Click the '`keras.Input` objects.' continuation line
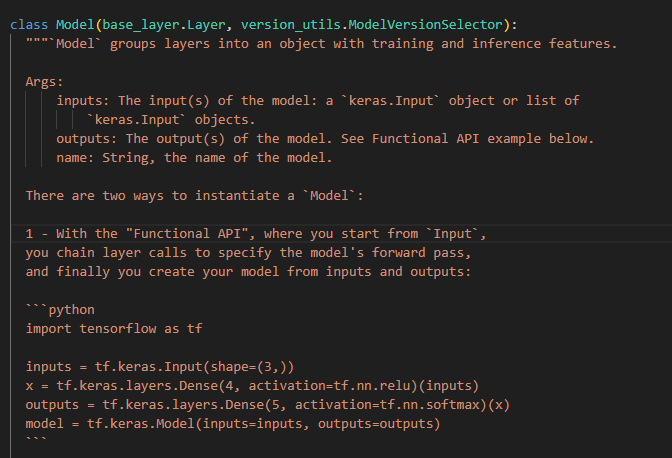 pyautogui.click(x=171, y=120)
